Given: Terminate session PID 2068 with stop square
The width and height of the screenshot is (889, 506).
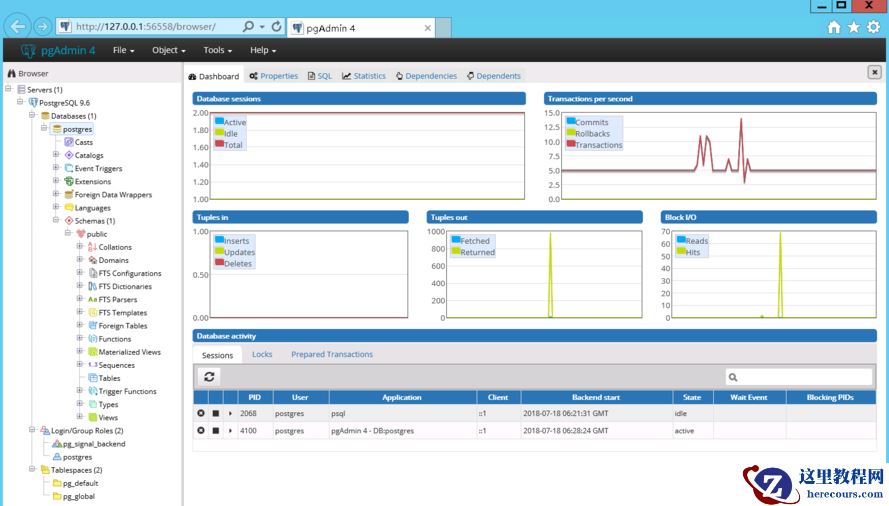Looking at the screenshot, I should coord(215,414).
